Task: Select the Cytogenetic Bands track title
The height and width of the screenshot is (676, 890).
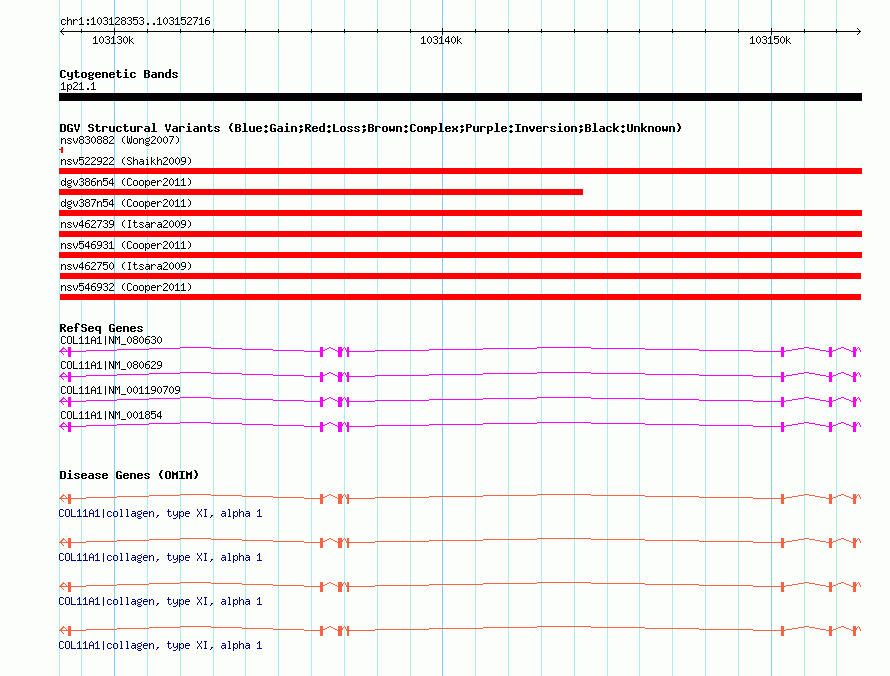Action: coord(119,74)
